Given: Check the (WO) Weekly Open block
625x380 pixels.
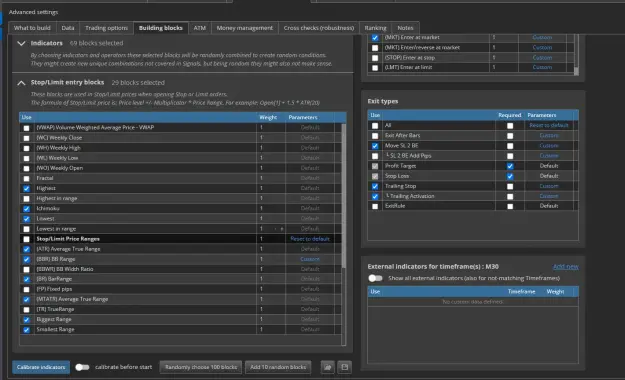Looking at the screenshot, I should coord(26,168).
